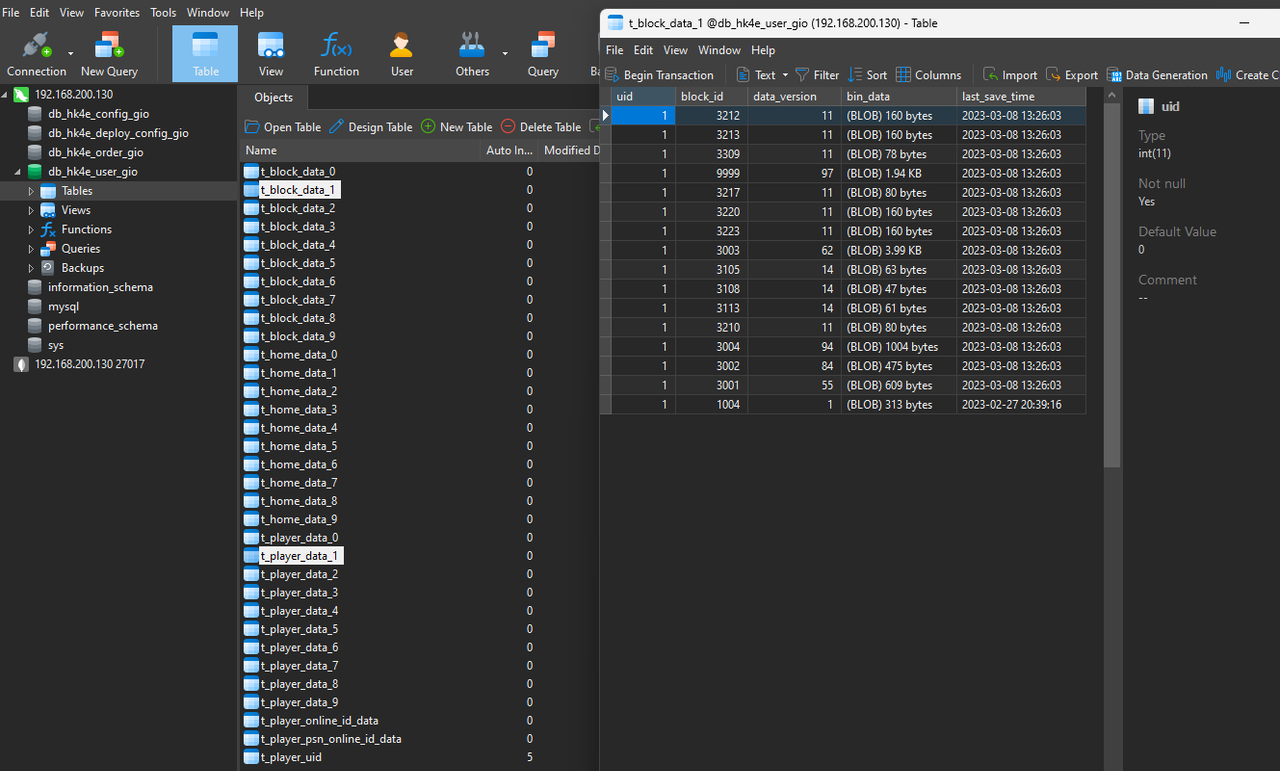This screenshot has width=1280, height=771.
Task: Expand the Backups tree node
Action: (31, 268)
